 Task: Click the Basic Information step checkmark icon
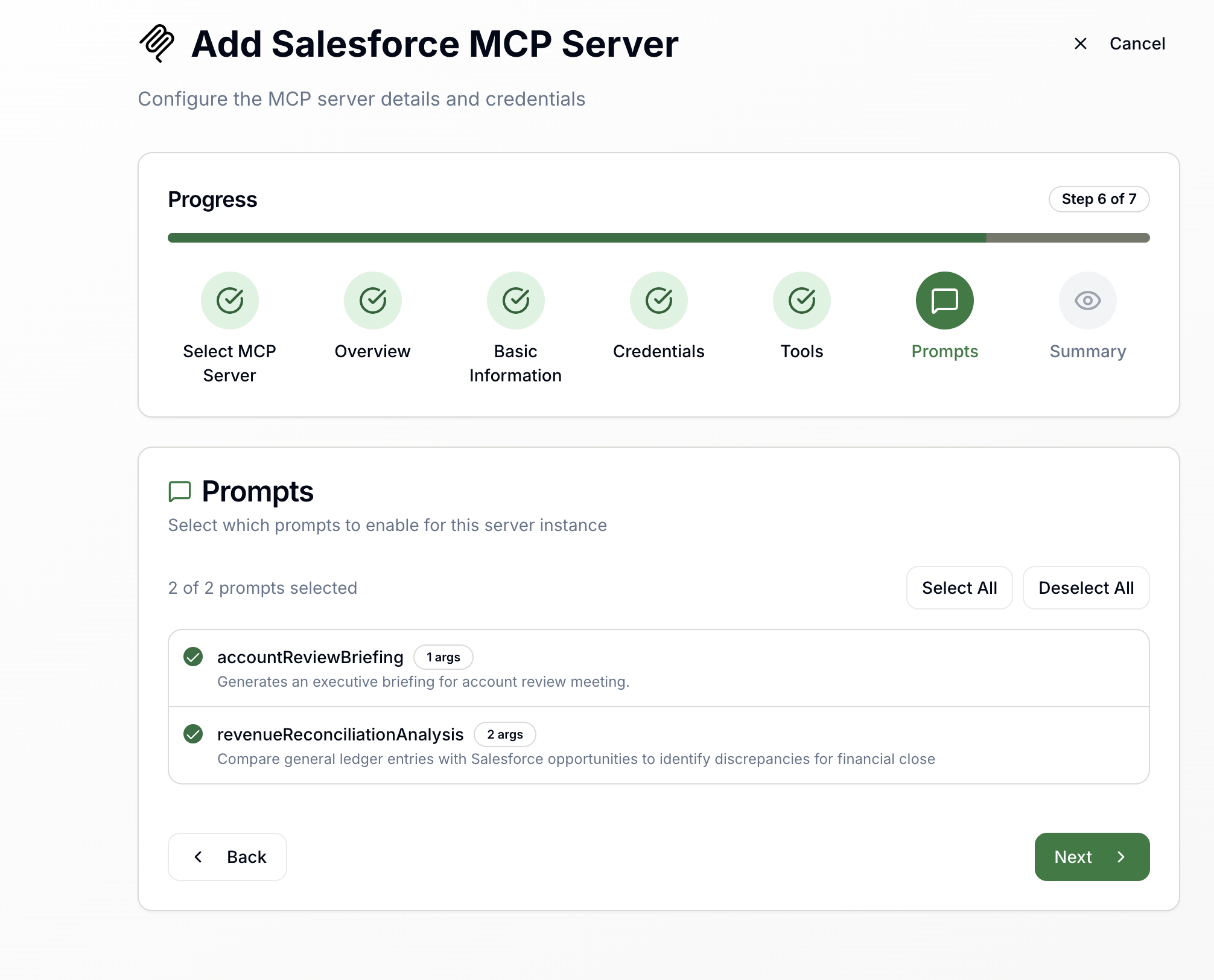pyautogui.click(x=516, y=301)
